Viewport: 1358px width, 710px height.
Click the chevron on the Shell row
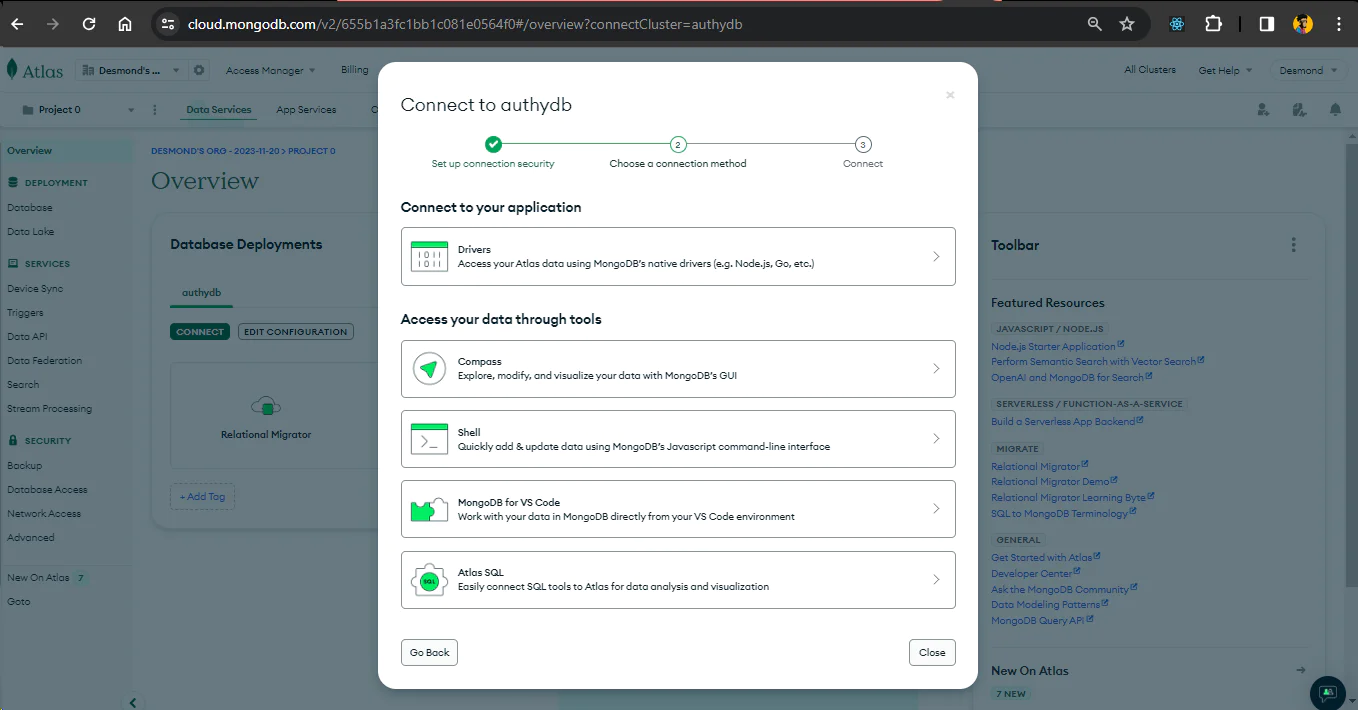point(936,439)
